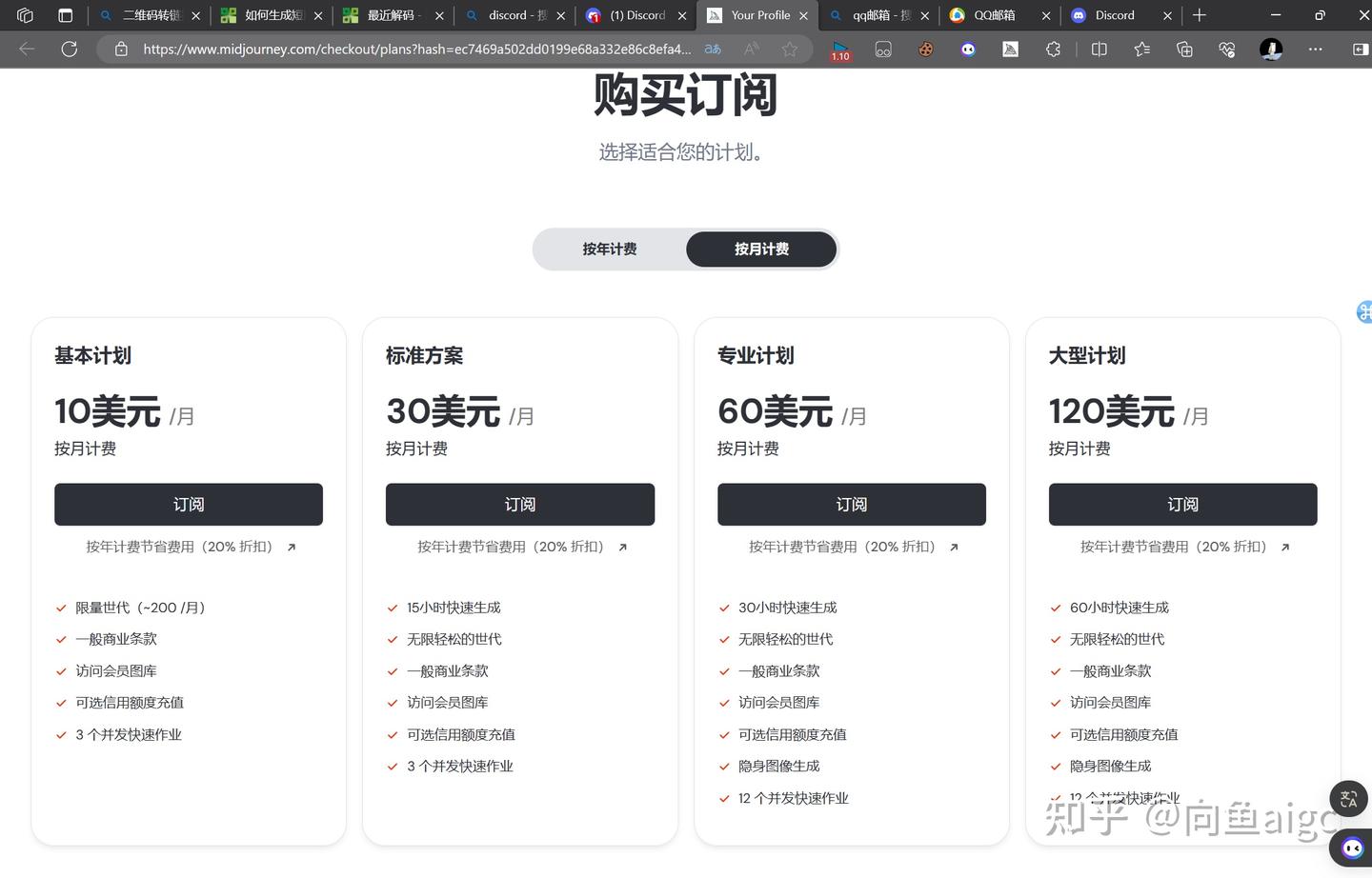Subscribe to the 120美元 mega plan
This screenshot has width=1372, height=878.
tap(1183, 505)
